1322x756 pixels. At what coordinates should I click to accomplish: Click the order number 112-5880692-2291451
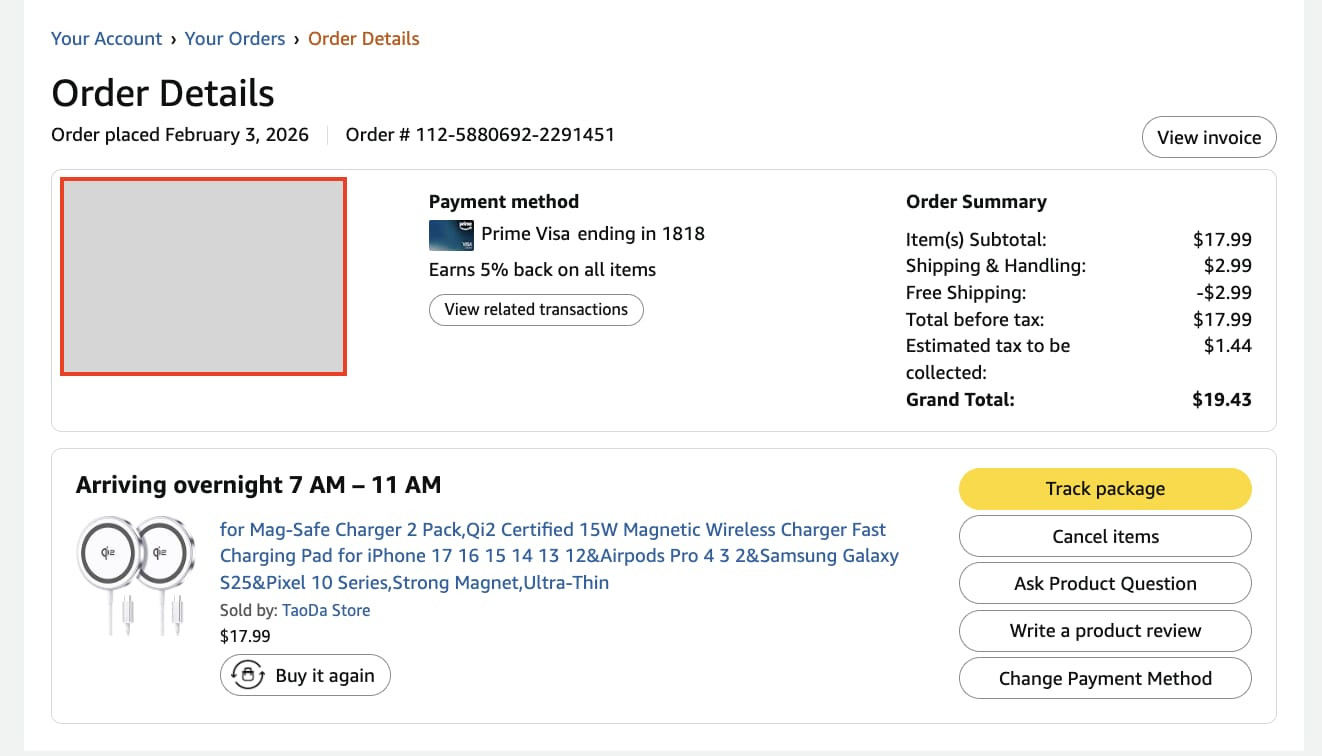click(x=480, y=134)
